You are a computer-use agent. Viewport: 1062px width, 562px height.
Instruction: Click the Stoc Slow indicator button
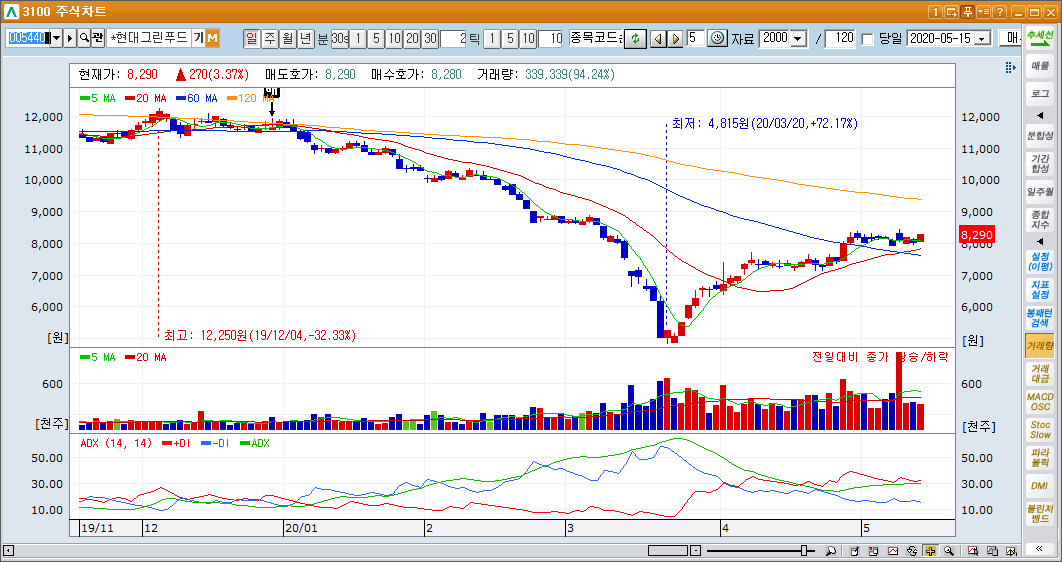click(1040, 429)
